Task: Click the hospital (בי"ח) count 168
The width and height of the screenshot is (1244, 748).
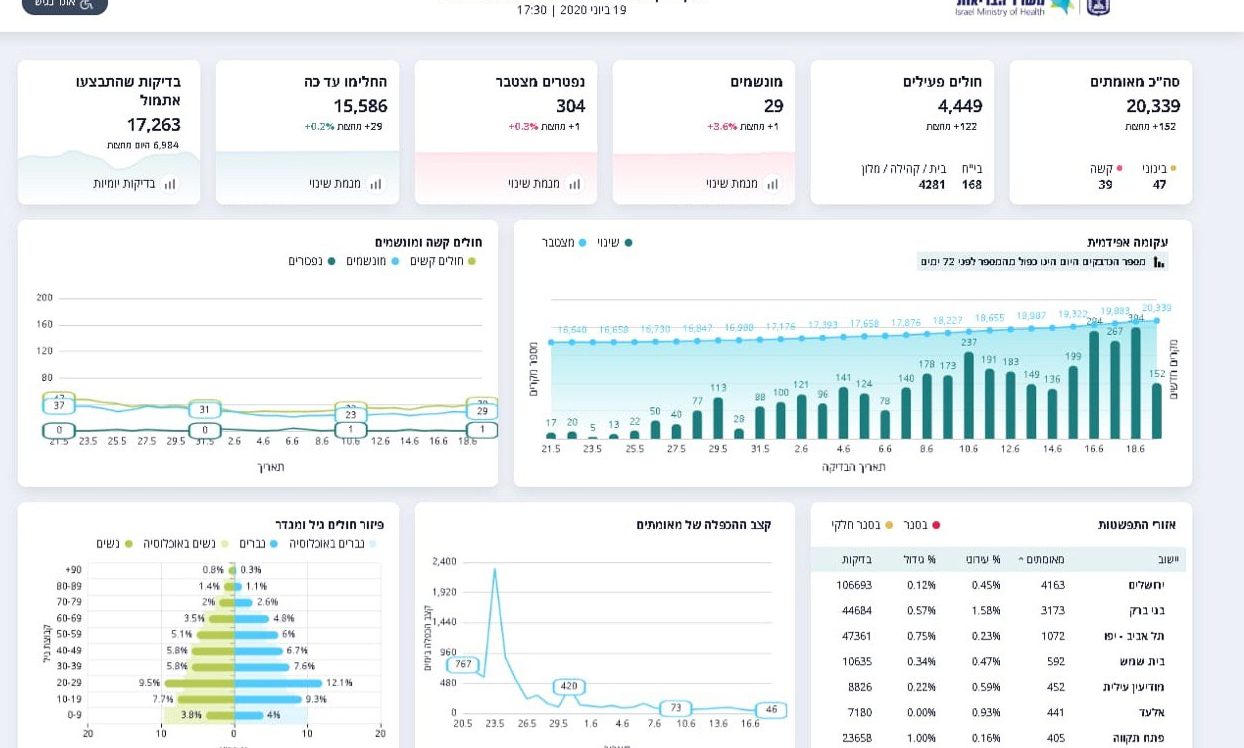Action: [971, 185]
